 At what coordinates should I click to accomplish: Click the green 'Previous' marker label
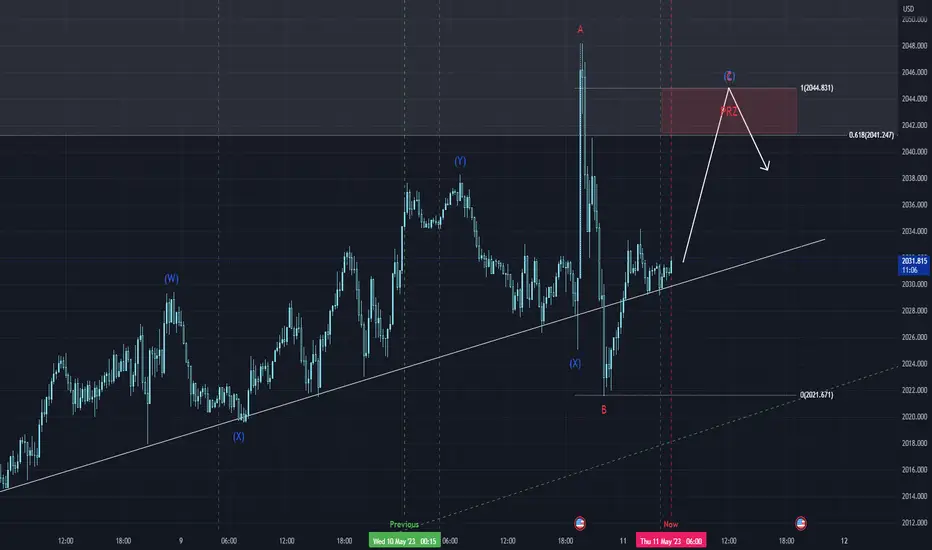click(x=404, y=524)
